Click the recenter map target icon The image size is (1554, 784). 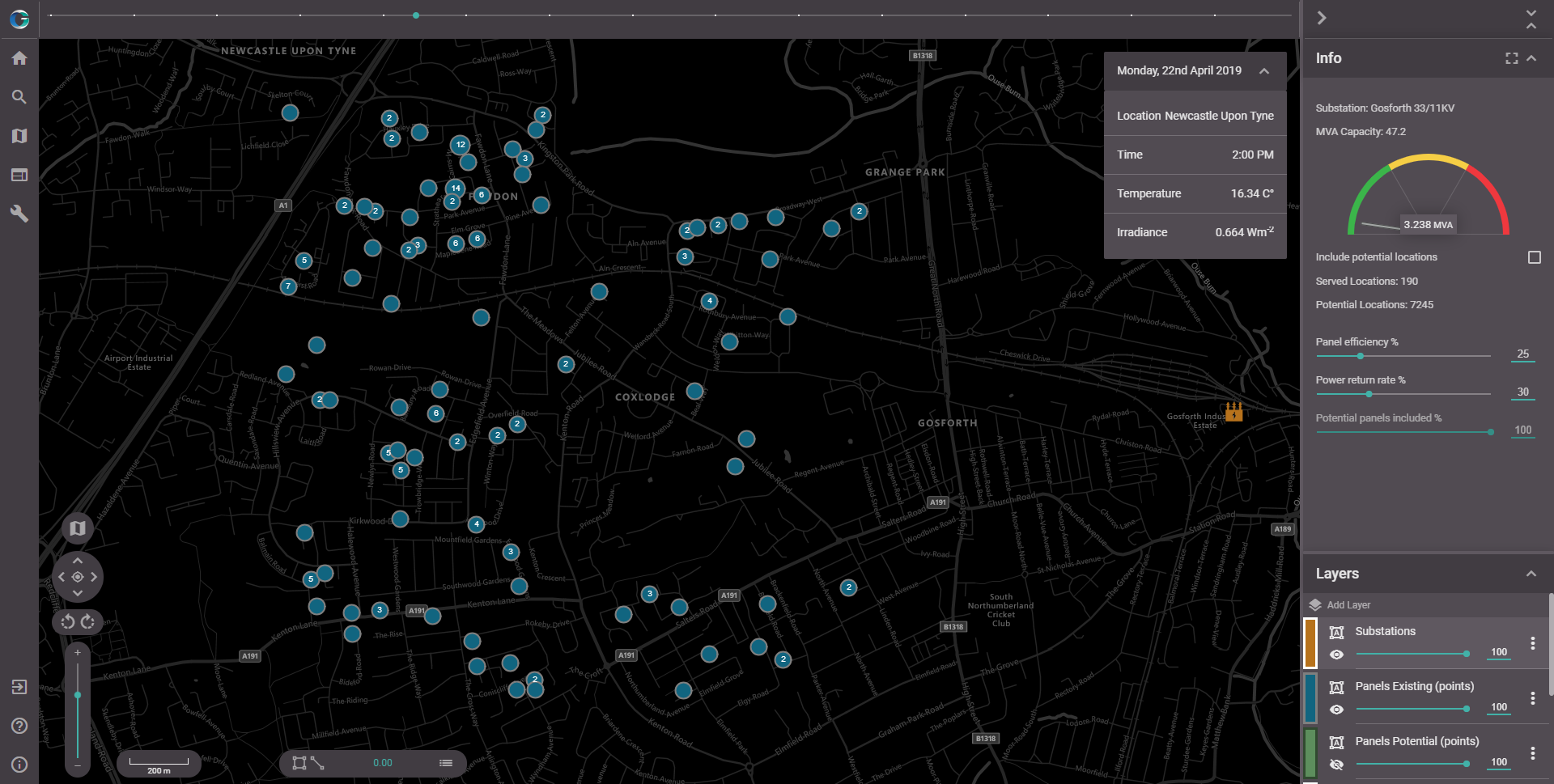point(78,577)
